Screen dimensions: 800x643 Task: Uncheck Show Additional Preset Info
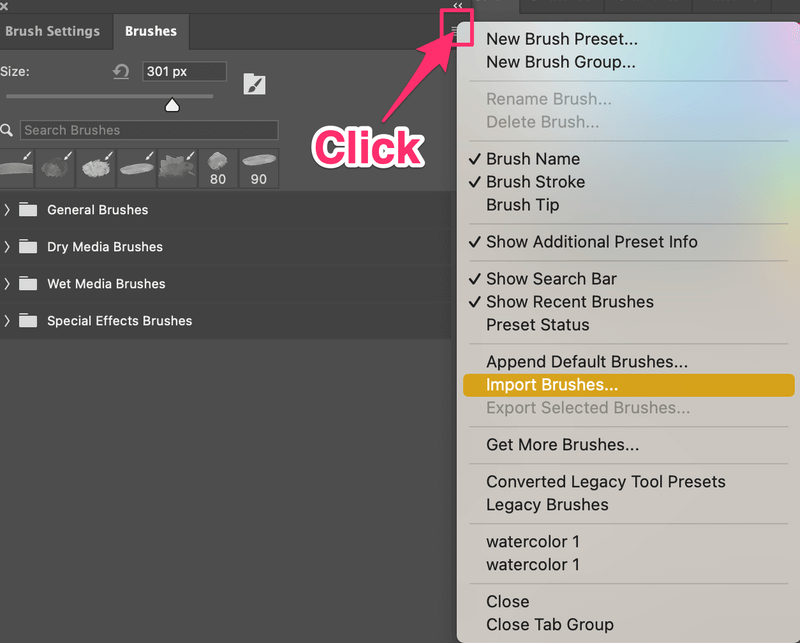point(591,242)
